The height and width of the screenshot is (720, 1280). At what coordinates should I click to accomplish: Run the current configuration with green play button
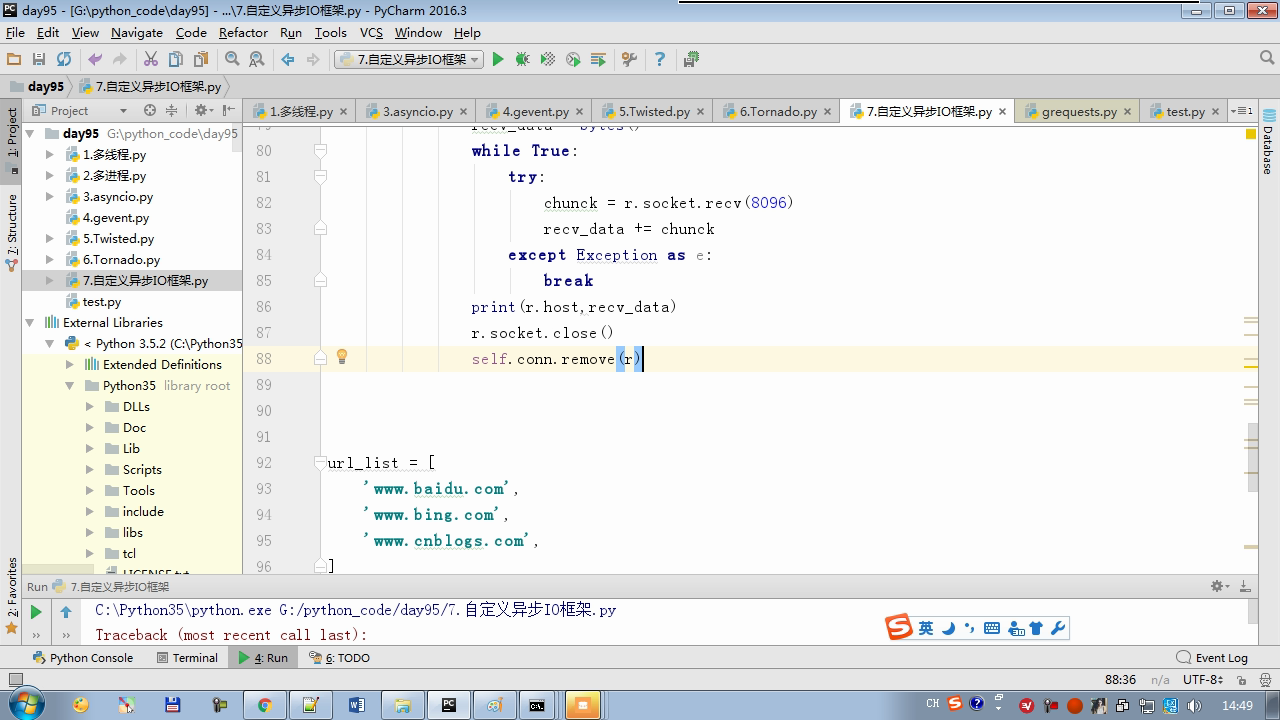point(497,60)
